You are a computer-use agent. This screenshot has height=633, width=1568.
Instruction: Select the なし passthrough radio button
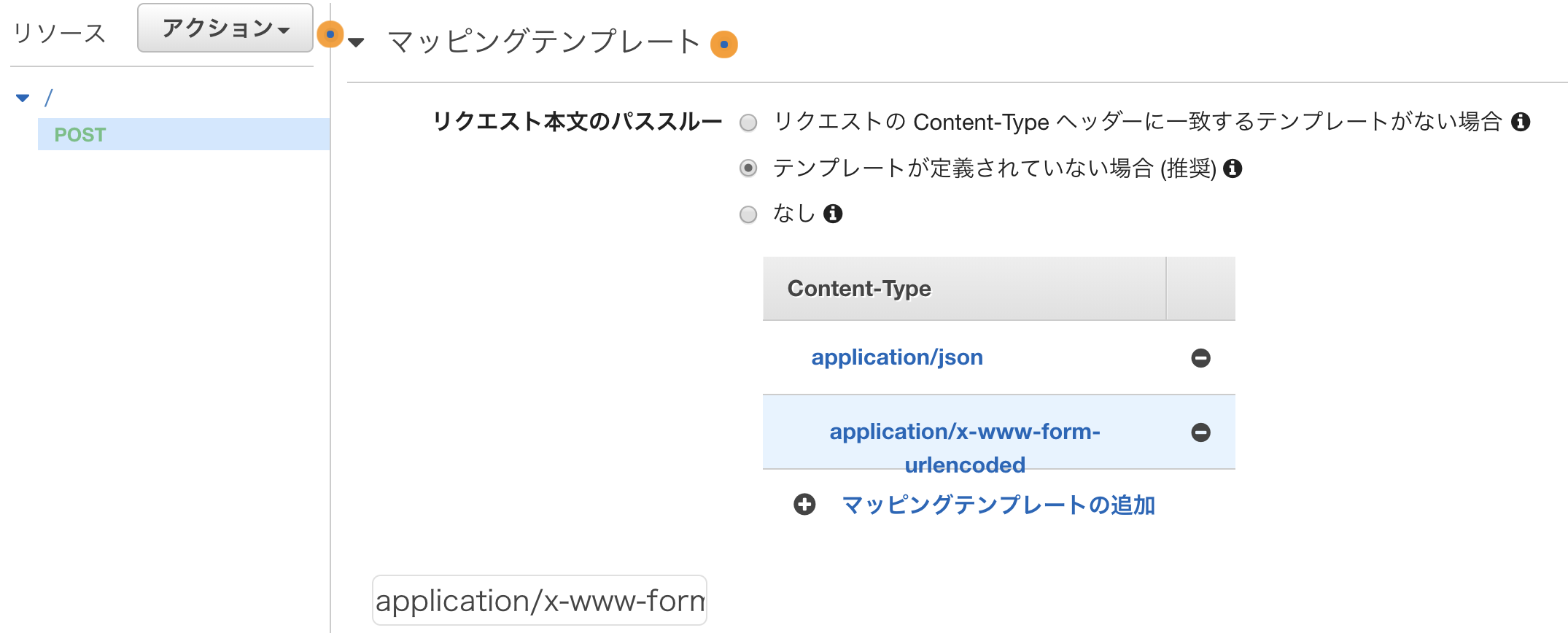748,214
